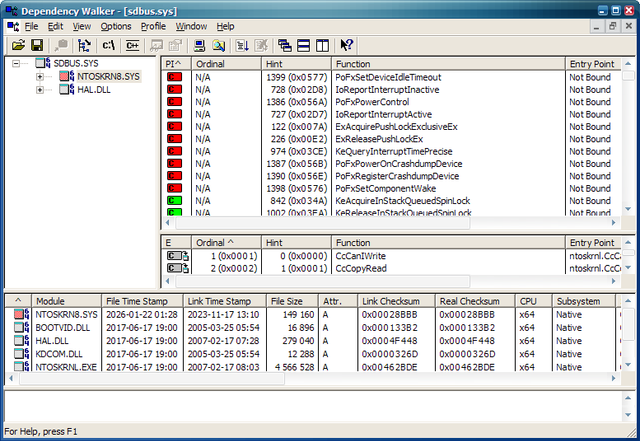Minimize the sdbus.sys child window
Image resolution: width=640 pixels, height=441 pixels.
click(597, 27)
